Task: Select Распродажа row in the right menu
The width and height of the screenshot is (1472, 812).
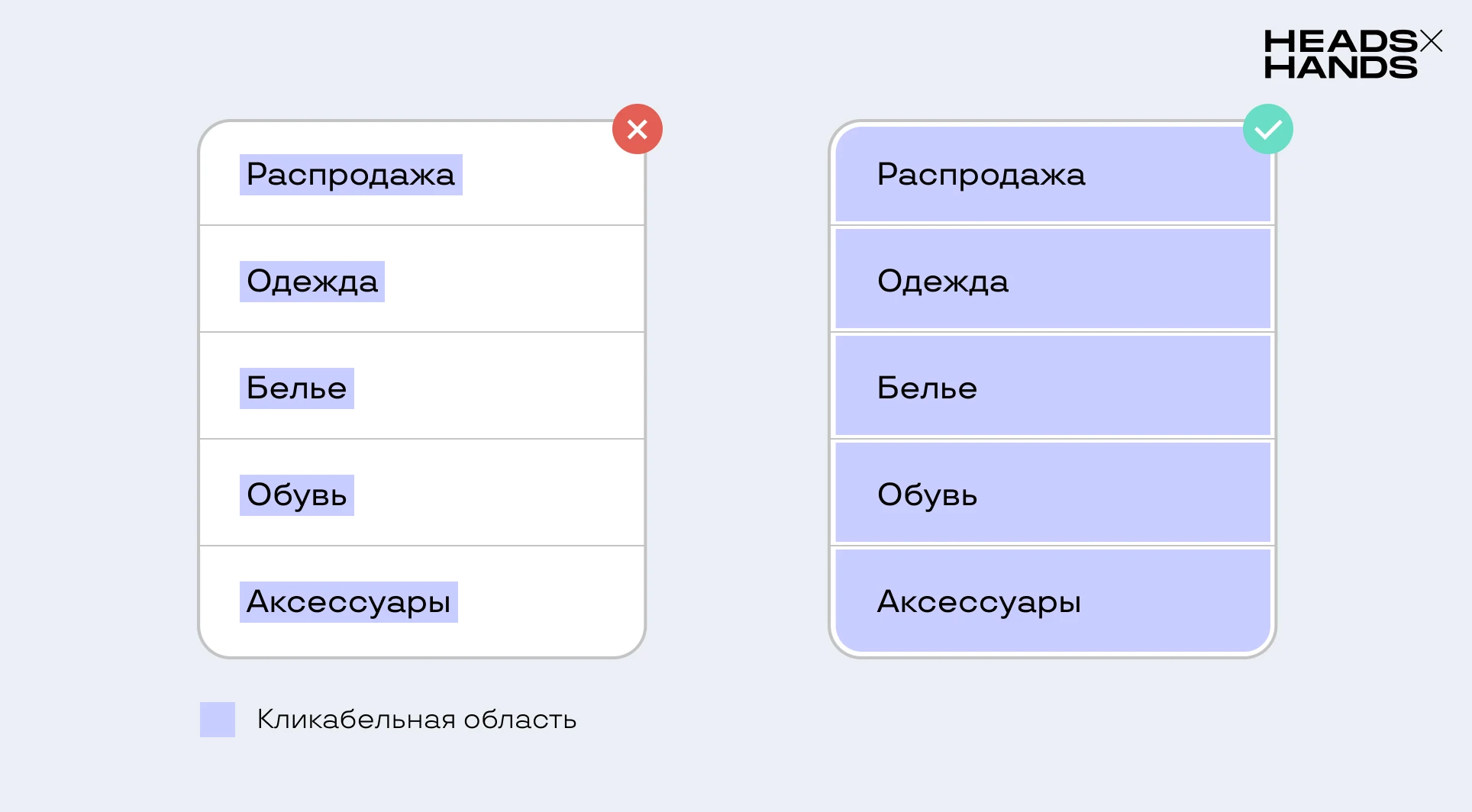Action: click(1053, 175)
